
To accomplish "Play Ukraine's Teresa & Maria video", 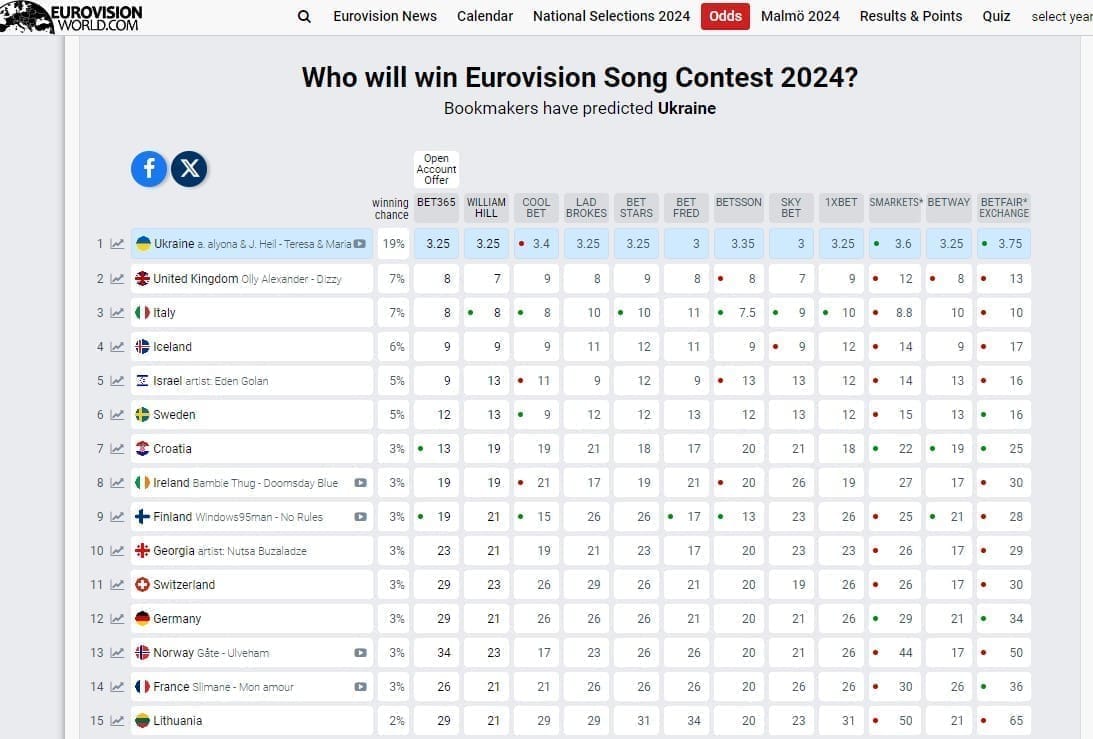I will pyautogui.click(x=360, y=243).
